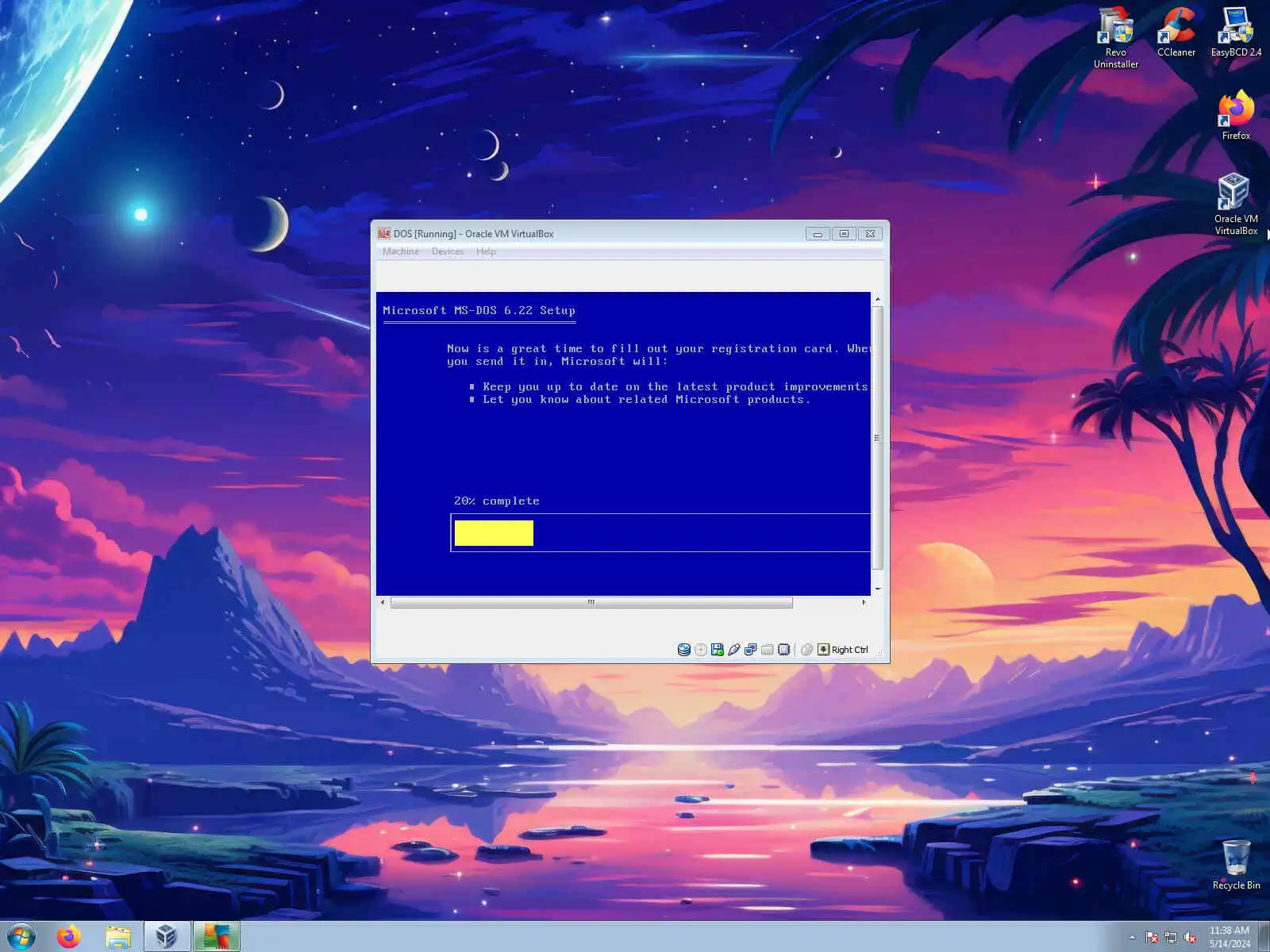Click the VM vertical scrollbar up arrow
1270x952 pixels.
tap(877, 299)
